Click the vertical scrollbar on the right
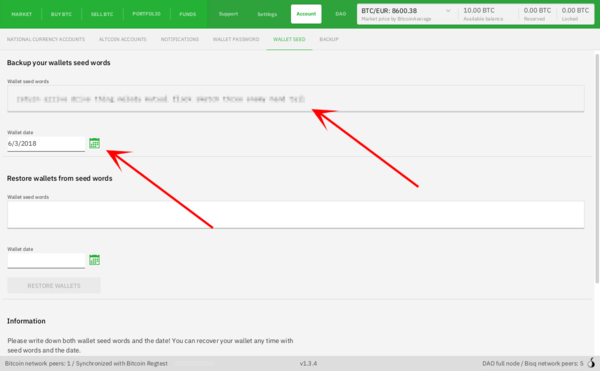 [x=597, y=168]
